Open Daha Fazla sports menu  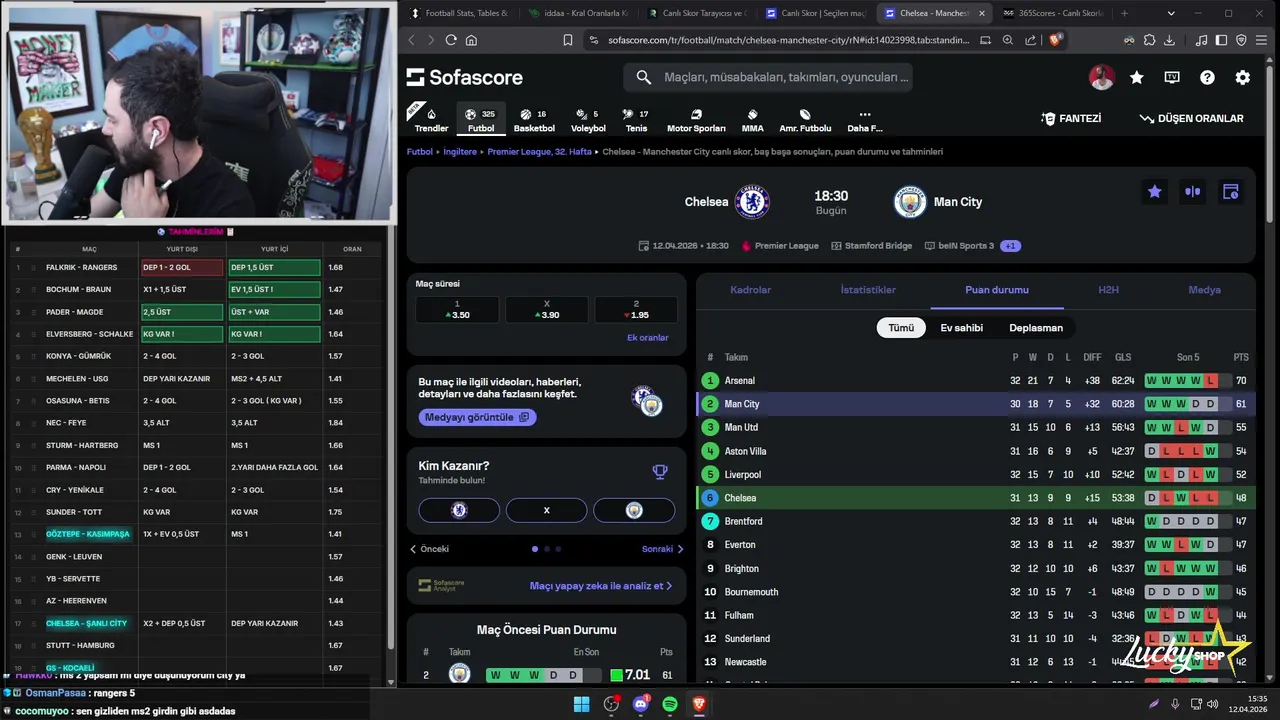pos(865,120)
